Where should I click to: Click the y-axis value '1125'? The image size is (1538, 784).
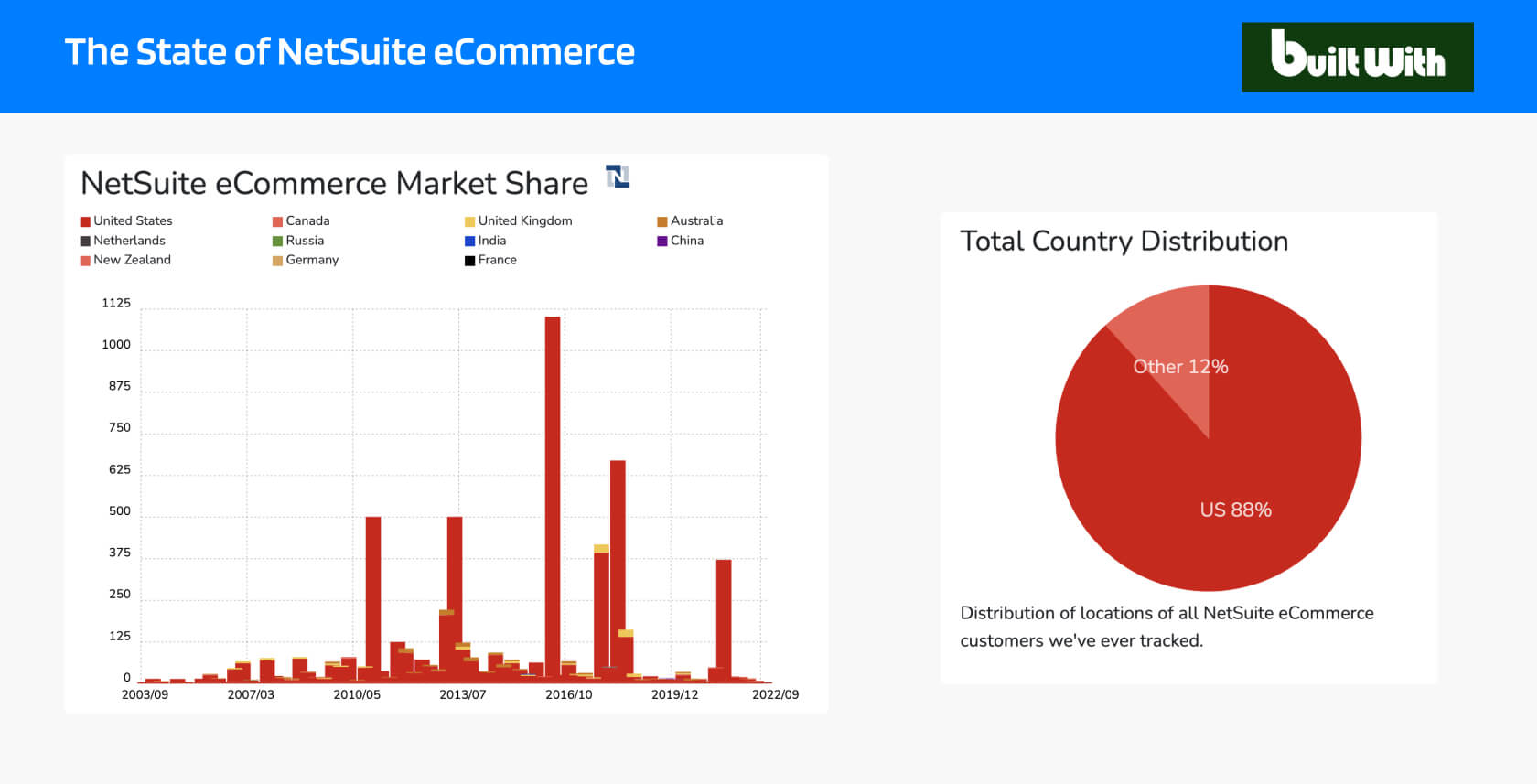point(116,303)
